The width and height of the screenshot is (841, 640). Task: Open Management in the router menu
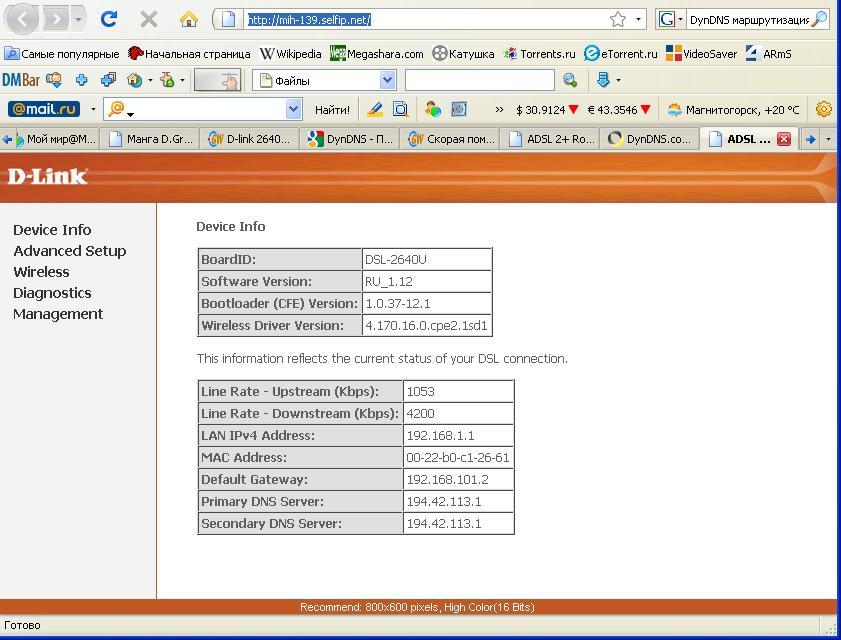58,314
